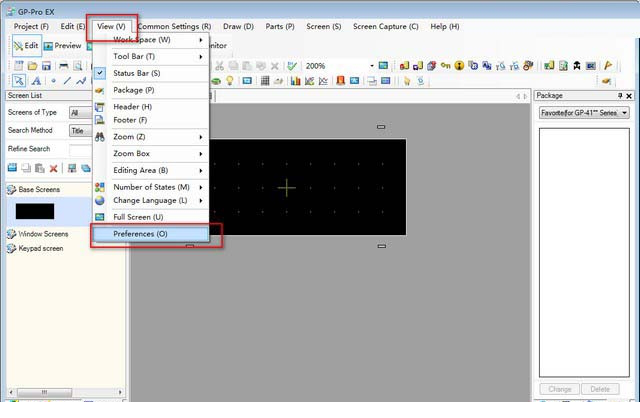Pin the Package panel

(x=620, y=96)
